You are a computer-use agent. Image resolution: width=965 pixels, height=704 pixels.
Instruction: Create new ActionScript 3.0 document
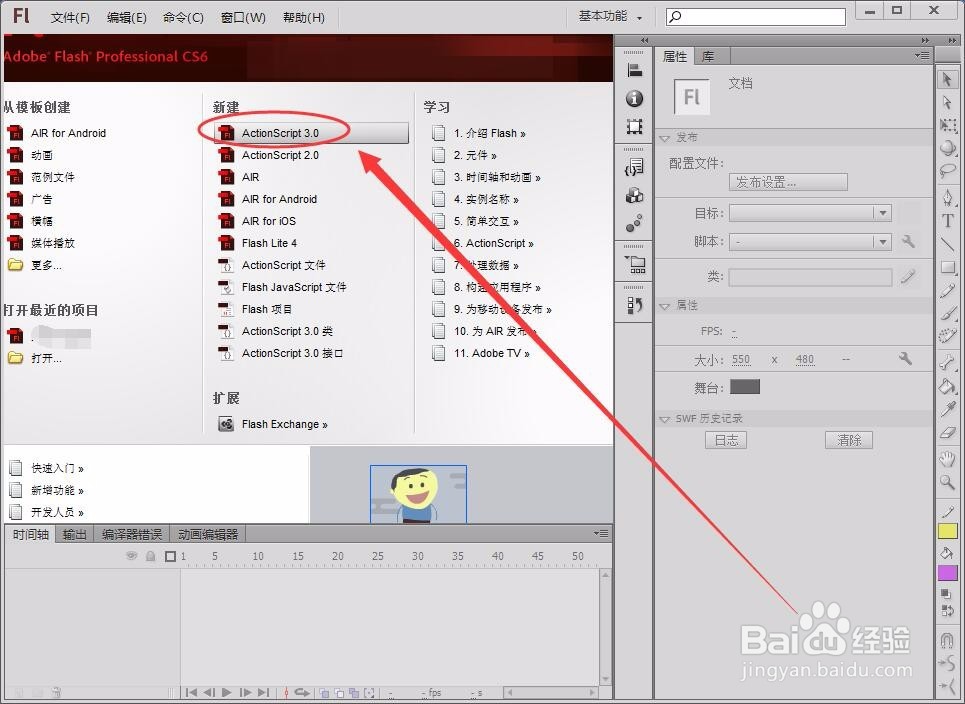click(x=312, y=133)
